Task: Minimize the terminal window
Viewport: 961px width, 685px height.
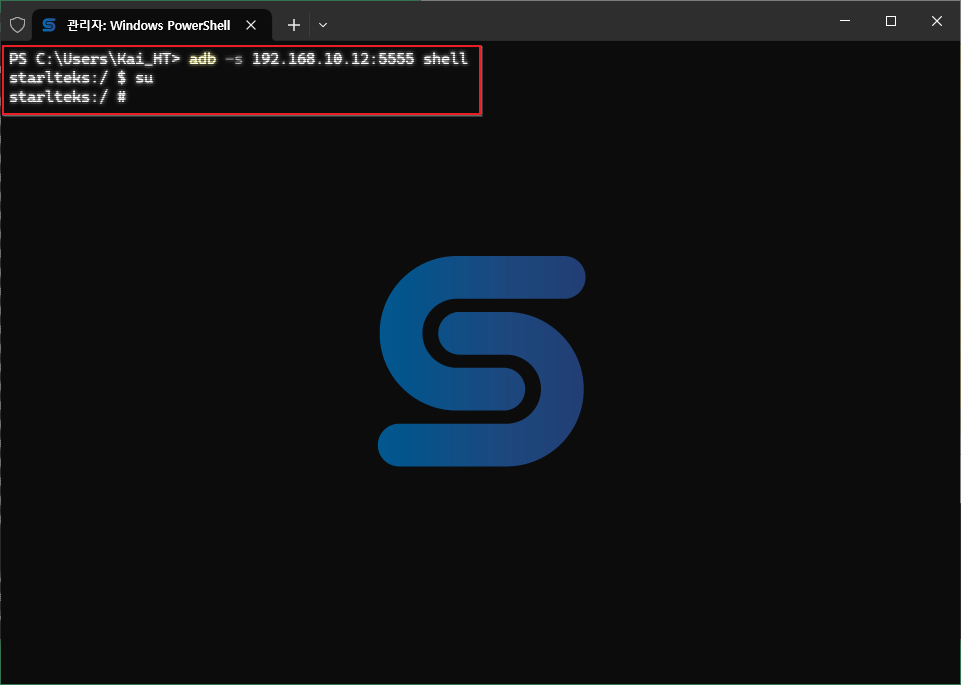Action: coord(845,21)
